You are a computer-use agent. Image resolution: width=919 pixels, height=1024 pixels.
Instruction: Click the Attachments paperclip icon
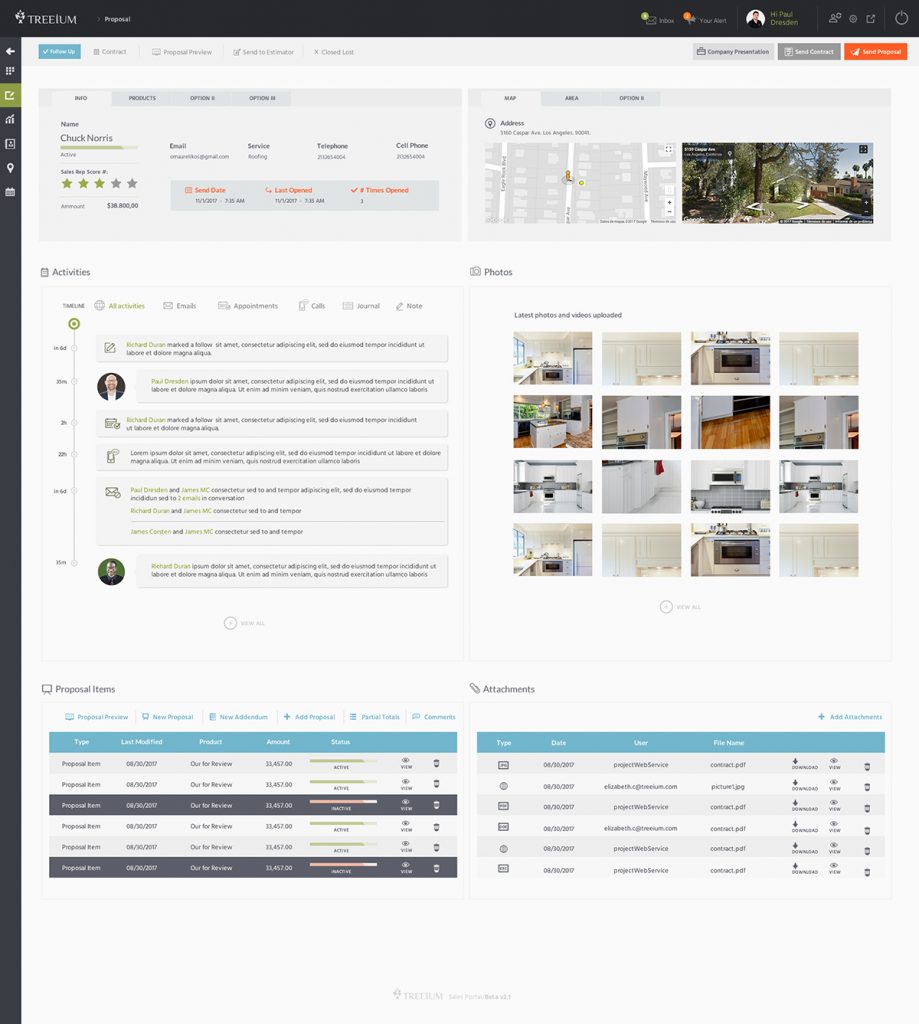(475, 688)
